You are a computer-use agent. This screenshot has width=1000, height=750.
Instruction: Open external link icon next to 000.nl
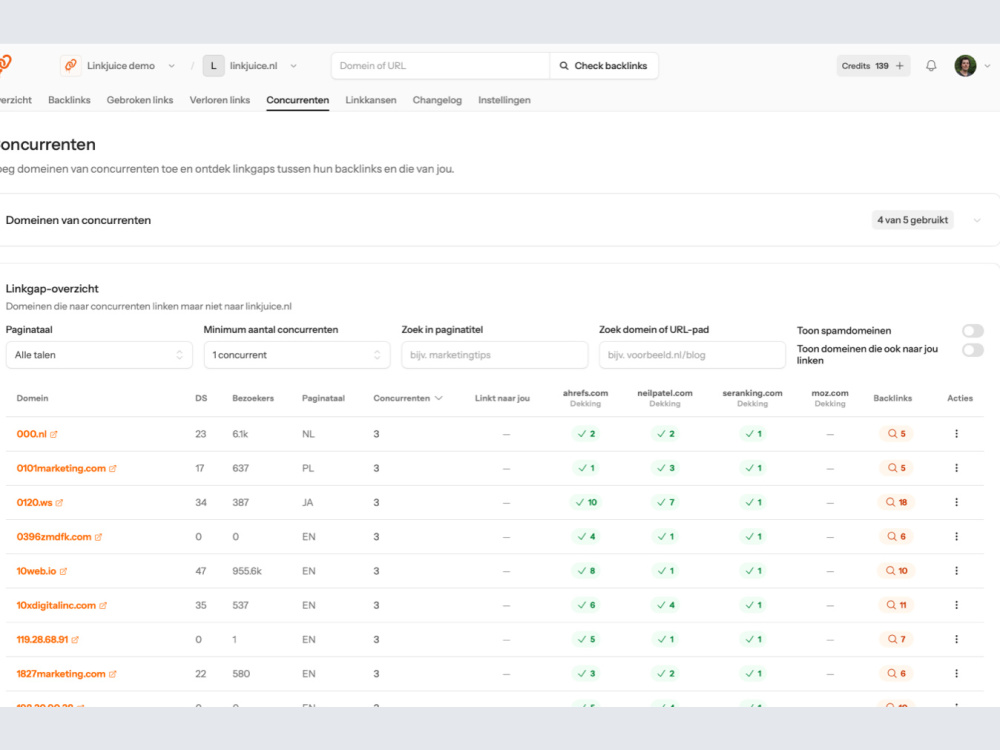click(x=54, y=434)
